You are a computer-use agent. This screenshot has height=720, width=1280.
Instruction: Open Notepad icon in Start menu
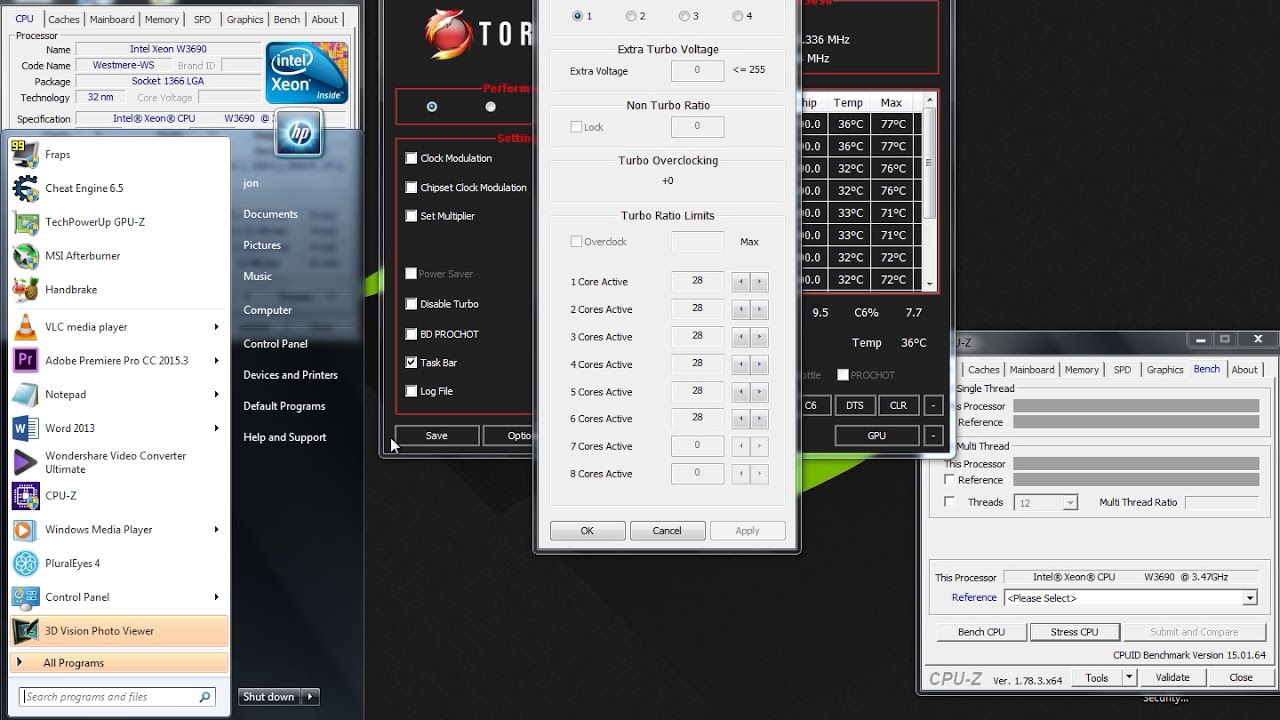tap(25, 394)
